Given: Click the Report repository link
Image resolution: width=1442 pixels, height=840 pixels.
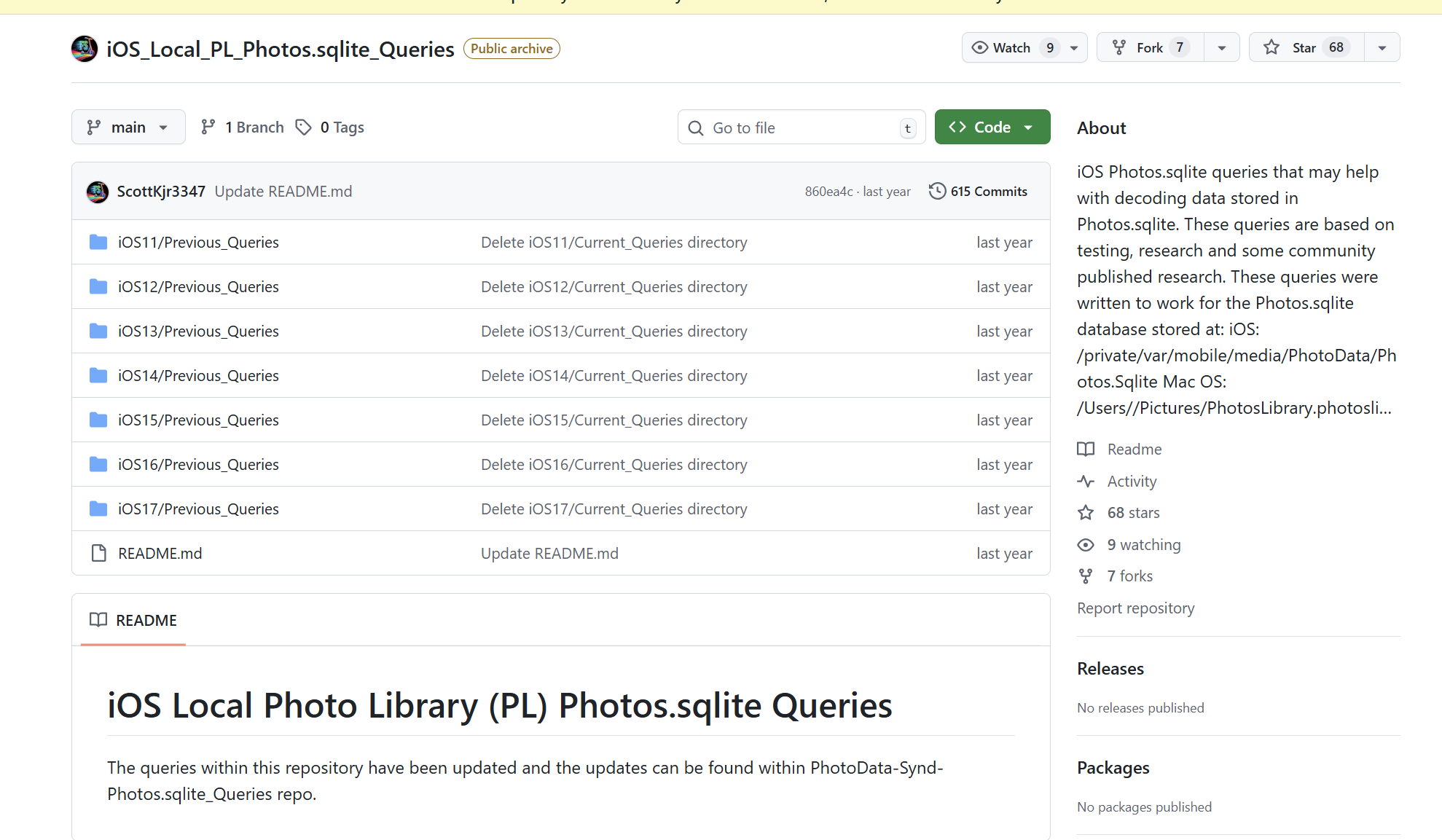Looking at the screenshot, I should 1135,608.
